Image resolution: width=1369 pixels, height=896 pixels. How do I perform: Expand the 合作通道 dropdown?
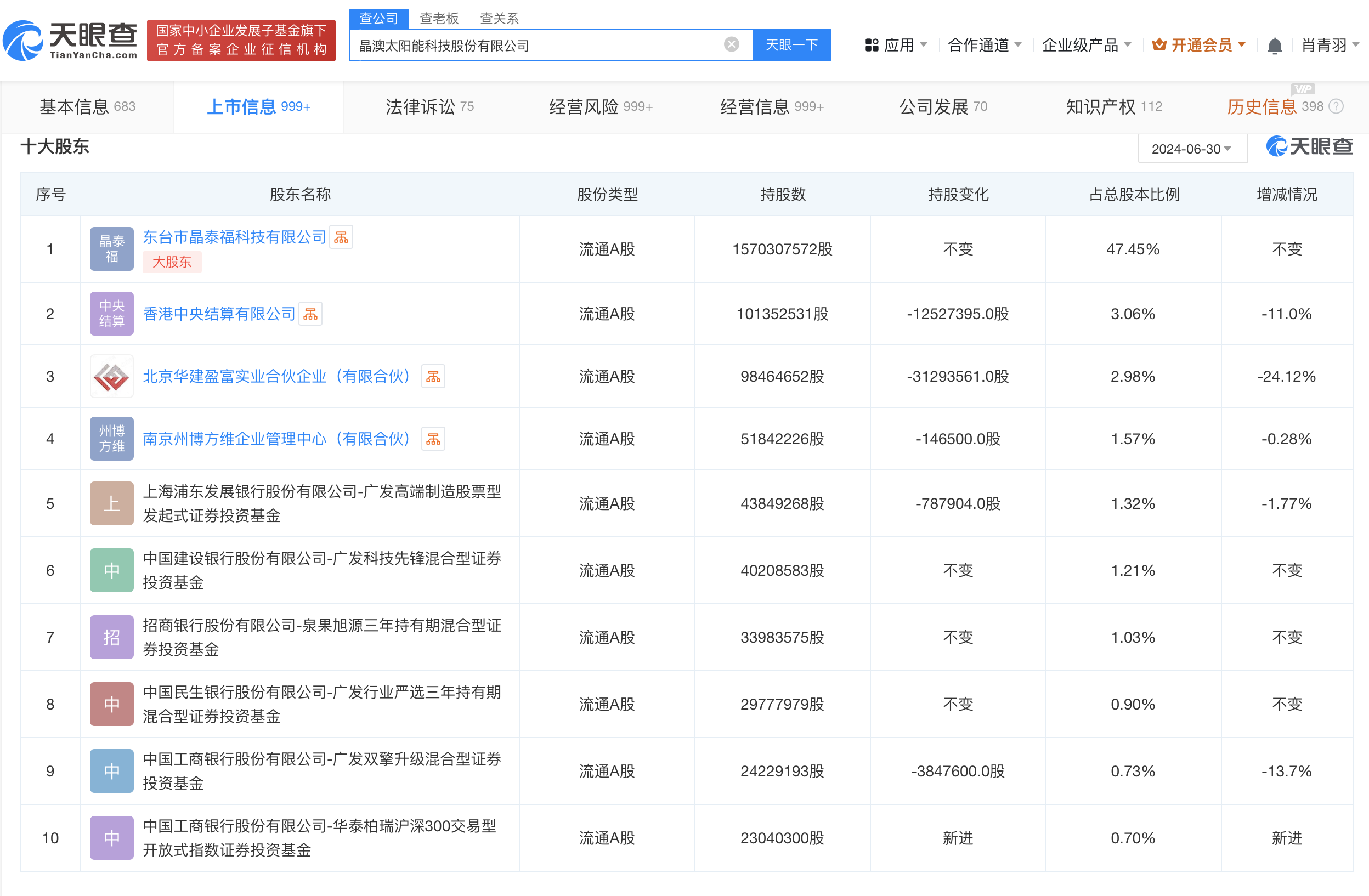pyautogui.click(x=984, y=45)
